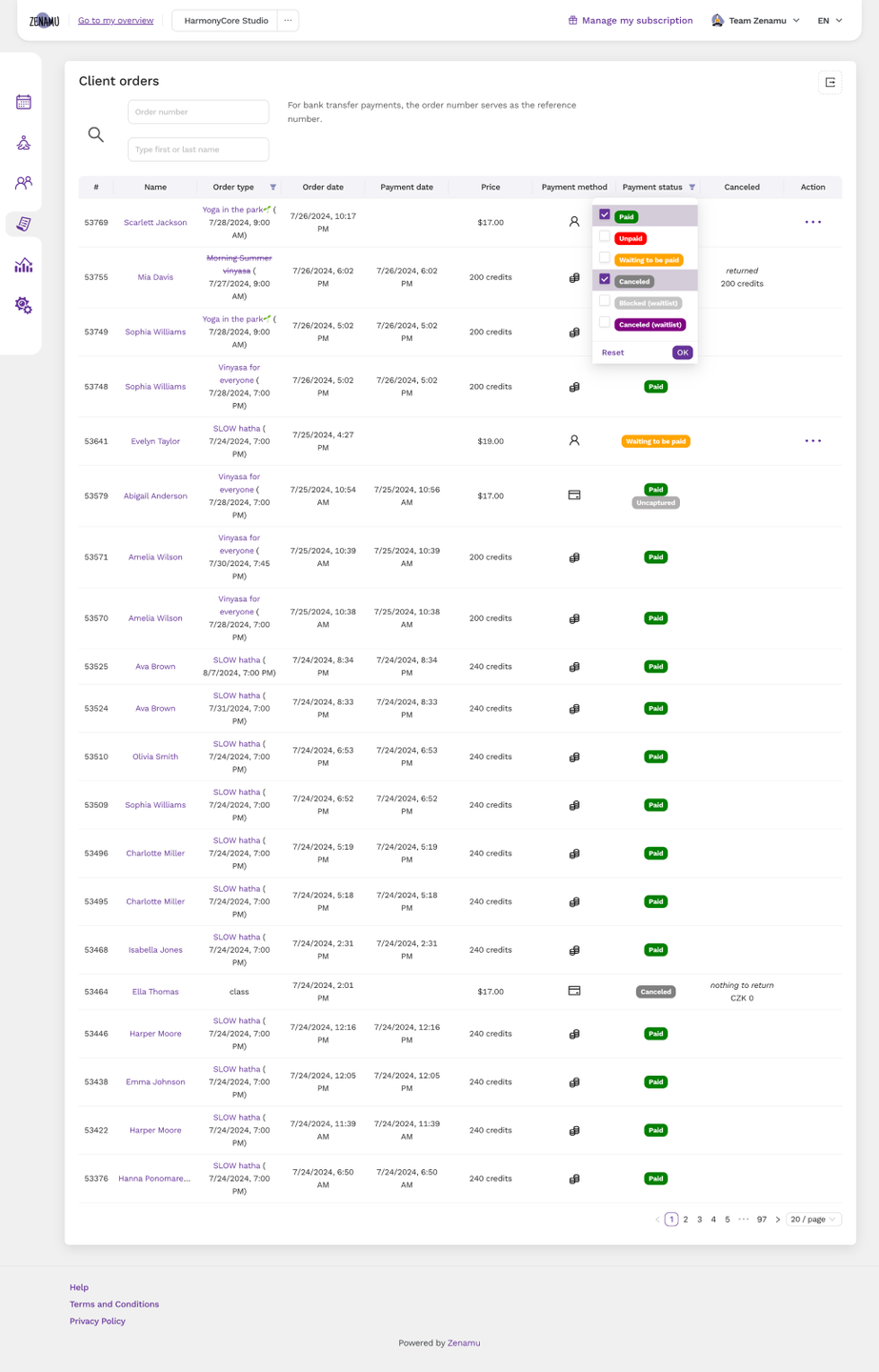Open the calendar icon in sidebar
The image size is (879, 1372).
coord(24,102)
